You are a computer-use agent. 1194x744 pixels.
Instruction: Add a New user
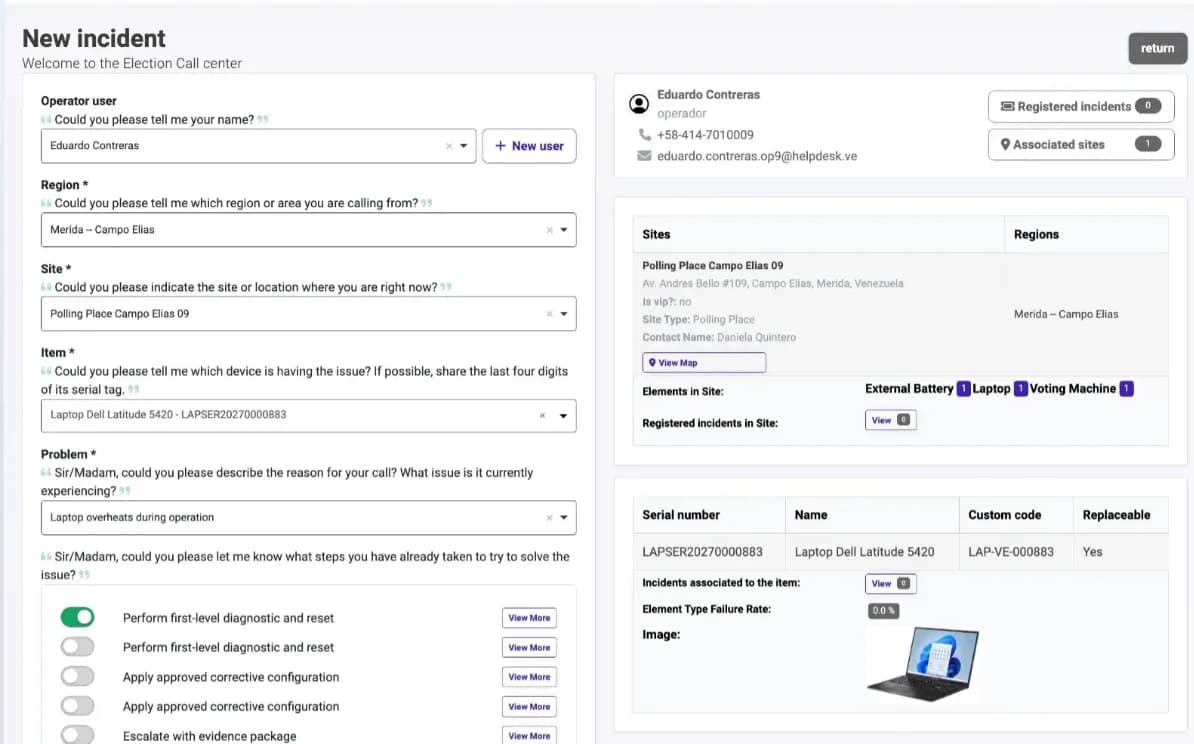[x=529, y=145]
